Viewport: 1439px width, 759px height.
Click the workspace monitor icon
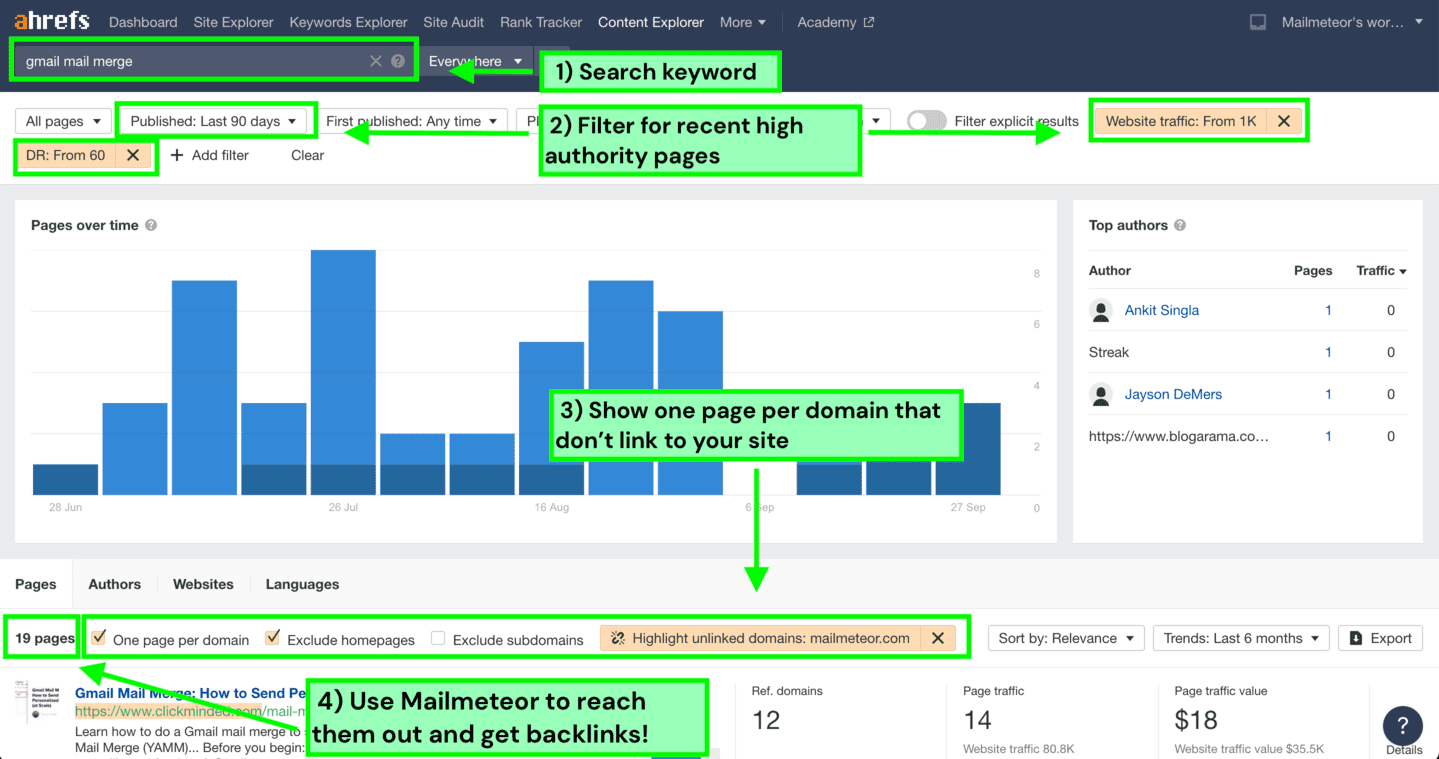pos(1258,22)
